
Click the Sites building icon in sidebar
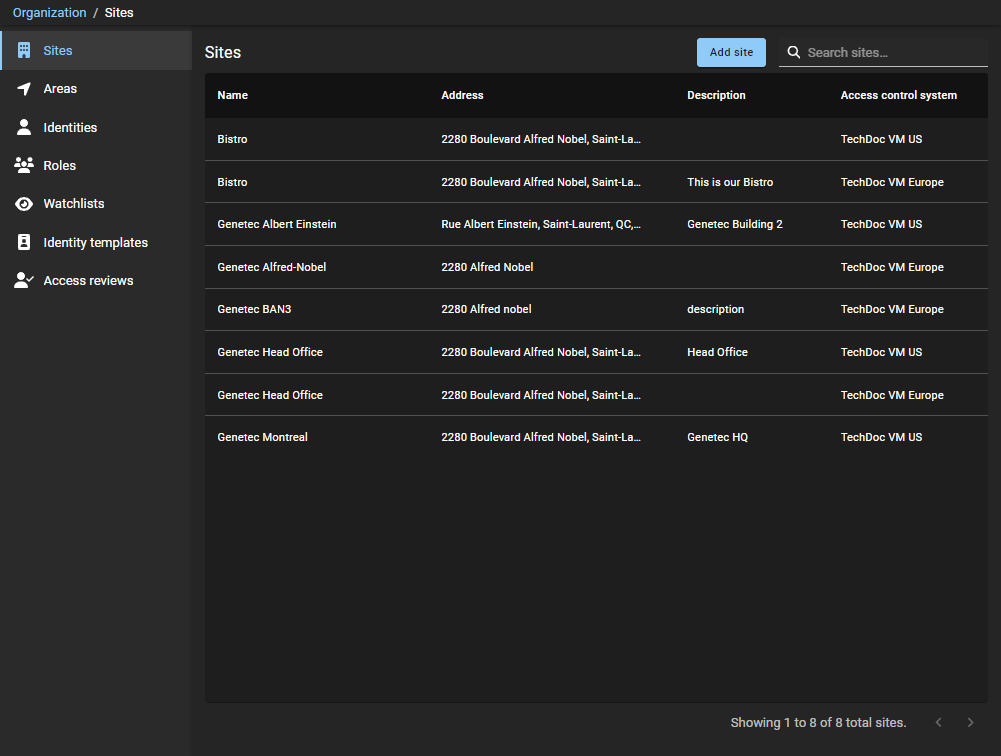pos(24,50)
